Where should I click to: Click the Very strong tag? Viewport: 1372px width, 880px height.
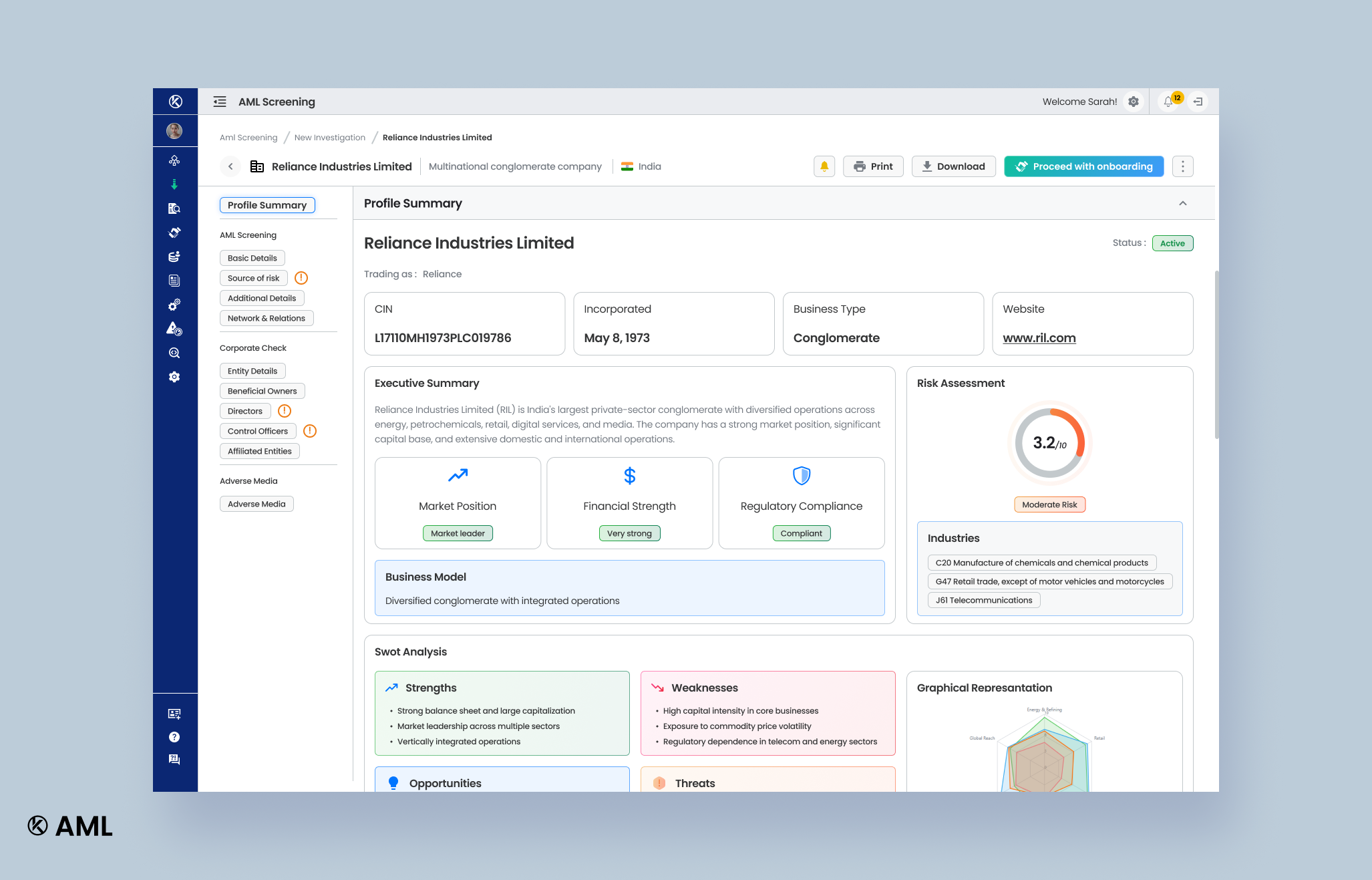[x=629, y=533]
